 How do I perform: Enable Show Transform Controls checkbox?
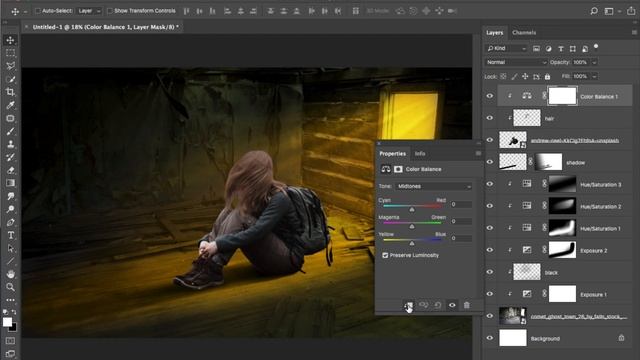pyautogui.click(x=110, y=11)
